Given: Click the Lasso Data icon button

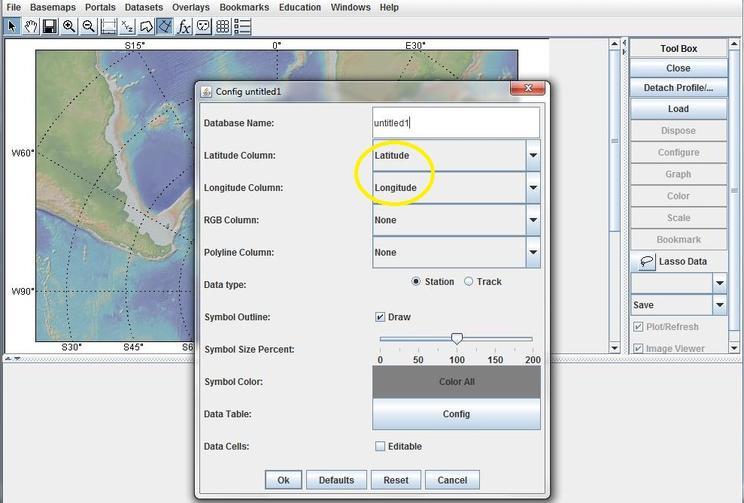Looking at the screenshot, I should pos(646,261).
